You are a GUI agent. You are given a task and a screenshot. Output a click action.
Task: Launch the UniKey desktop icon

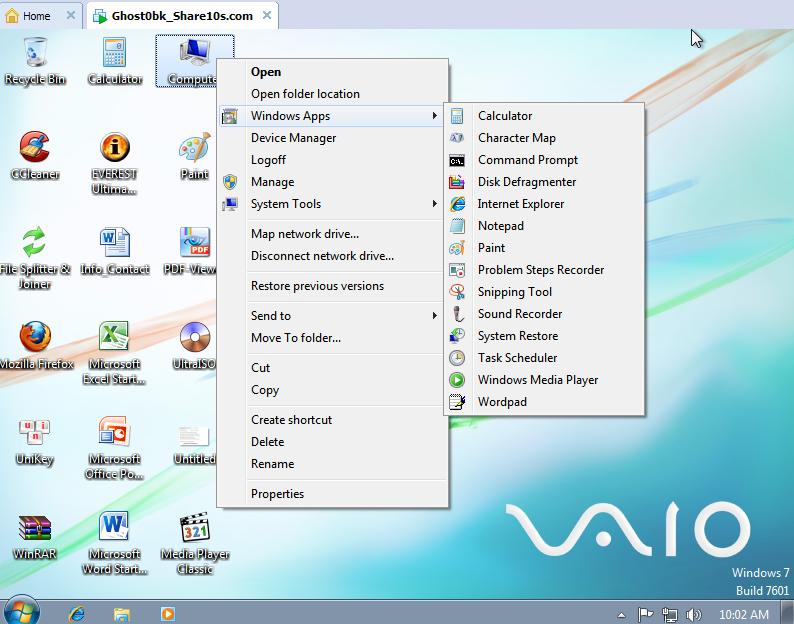(x=34, y=441)
